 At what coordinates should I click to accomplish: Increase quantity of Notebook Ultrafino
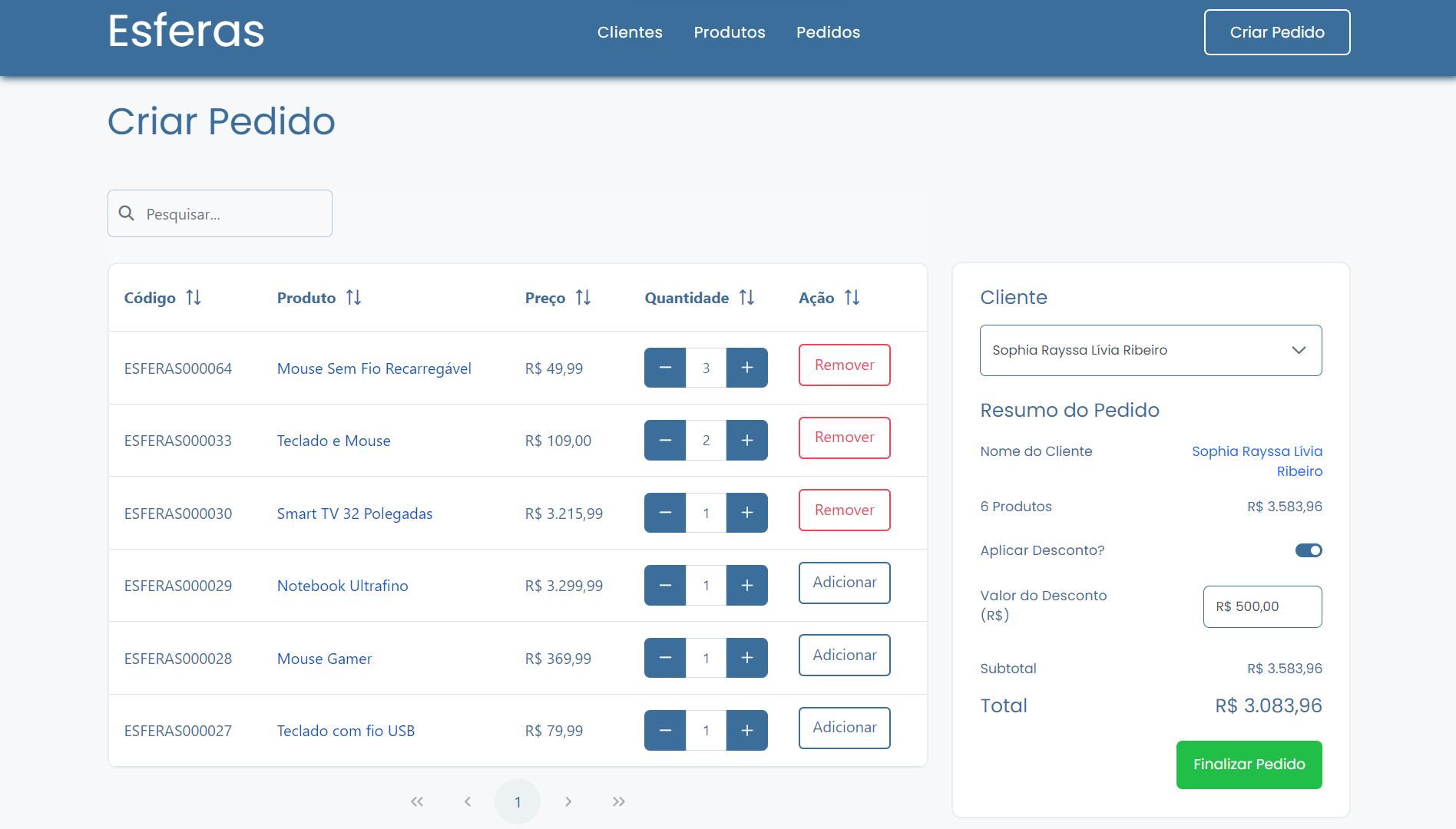pos(747,585)
